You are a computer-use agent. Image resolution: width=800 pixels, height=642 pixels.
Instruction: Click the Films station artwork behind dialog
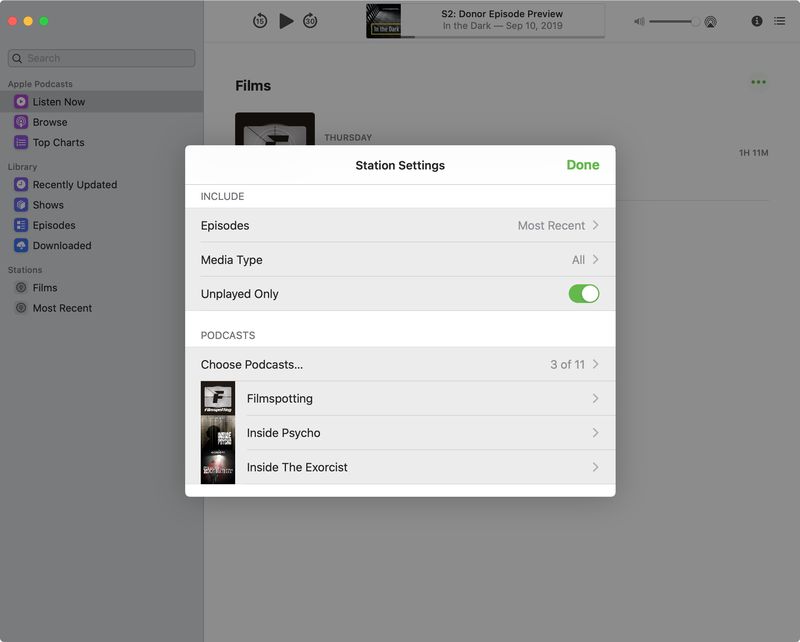point(274,129)
